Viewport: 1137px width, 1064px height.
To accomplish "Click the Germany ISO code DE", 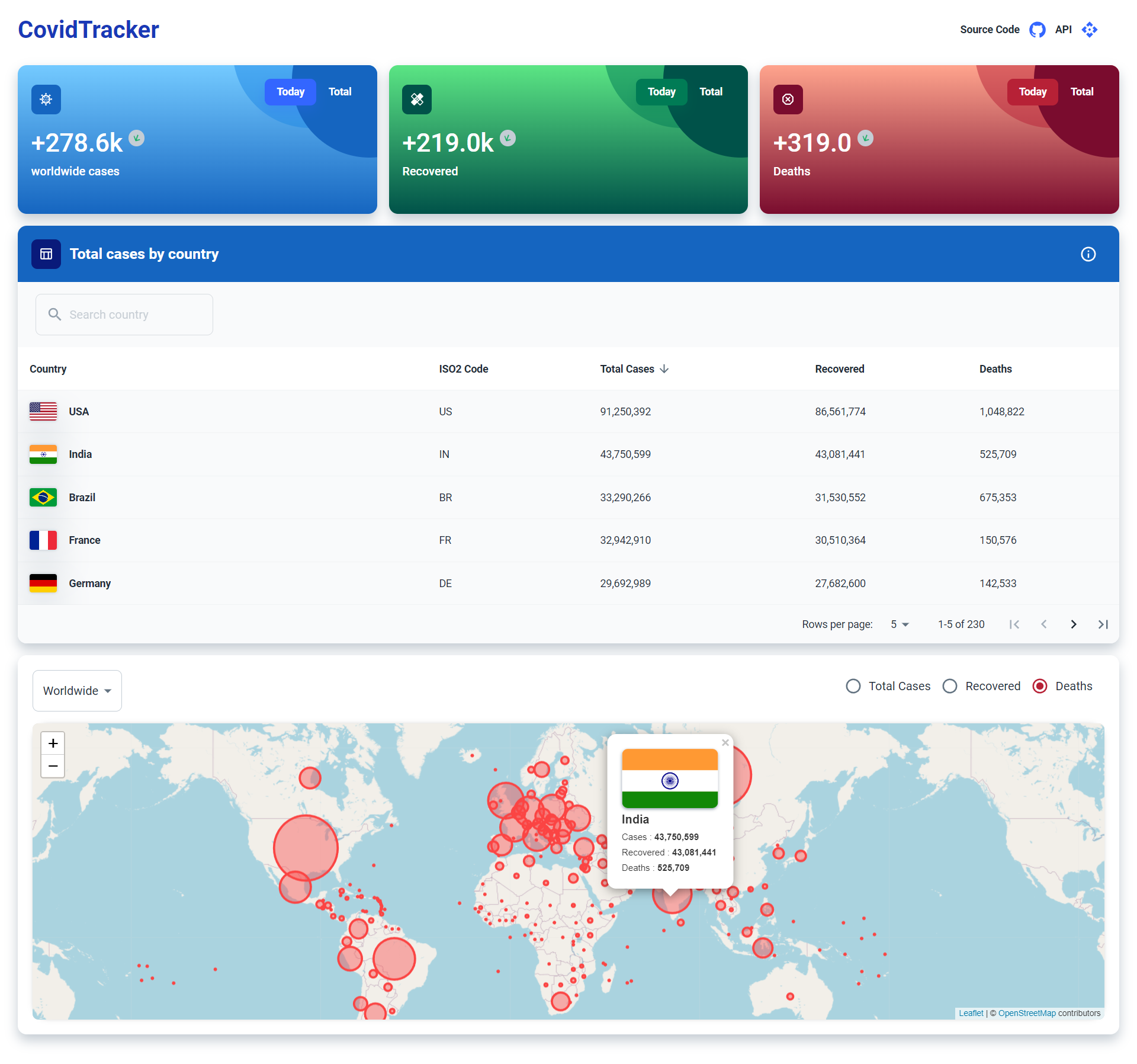I will pos(445,584).
